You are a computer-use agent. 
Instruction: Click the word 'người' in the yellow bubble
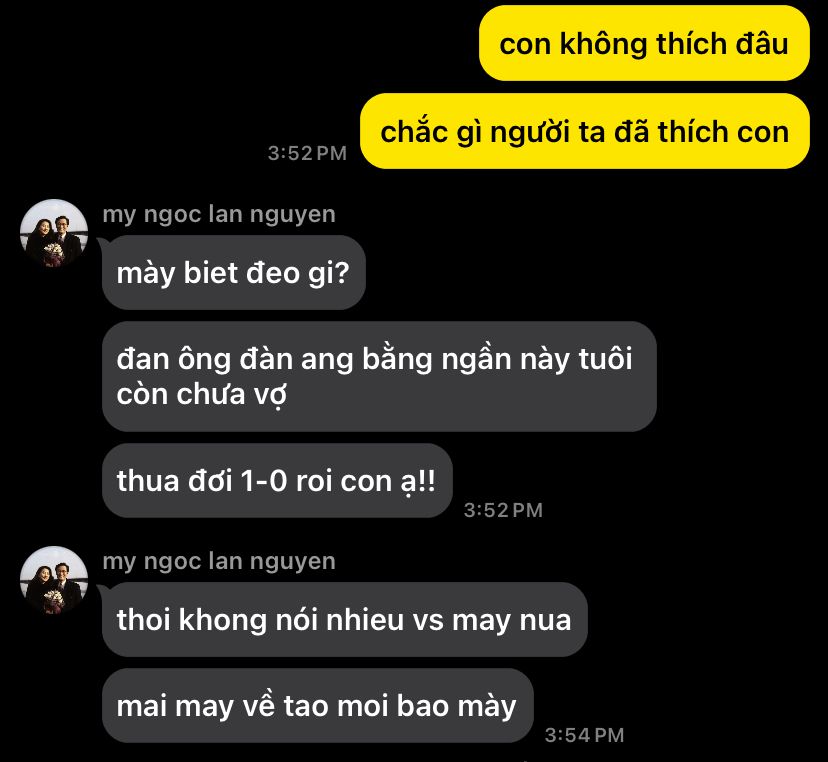tap(531, 133)
